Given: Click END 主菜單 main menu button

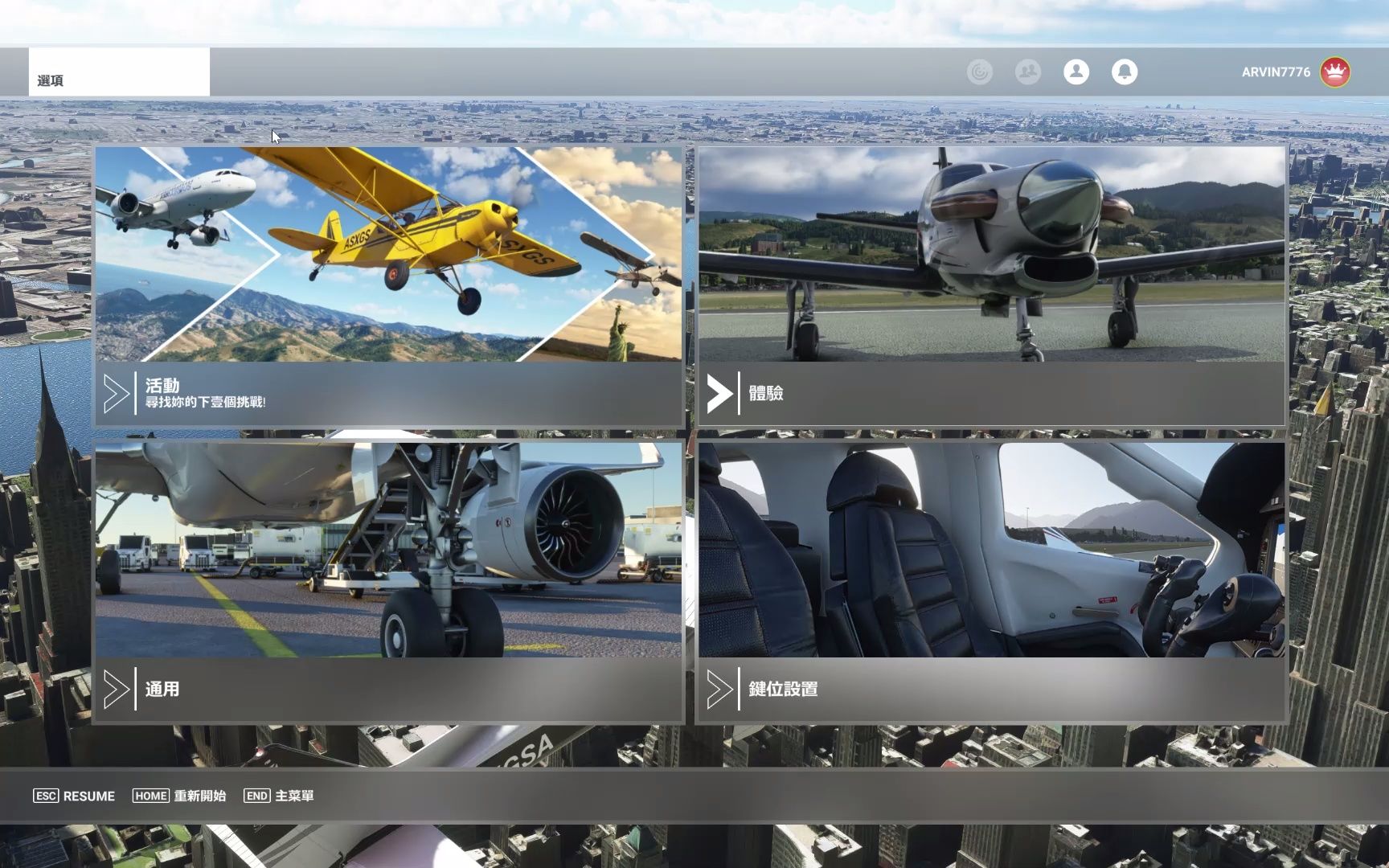Looking at the screenshot, I should [x=279, y=796].
